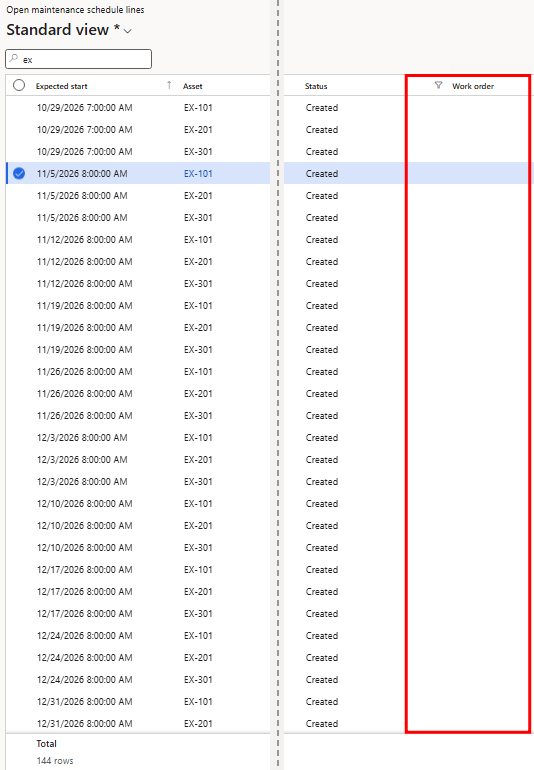Click the Status column header
534x770 pixels.
click(x=316, y=86)
